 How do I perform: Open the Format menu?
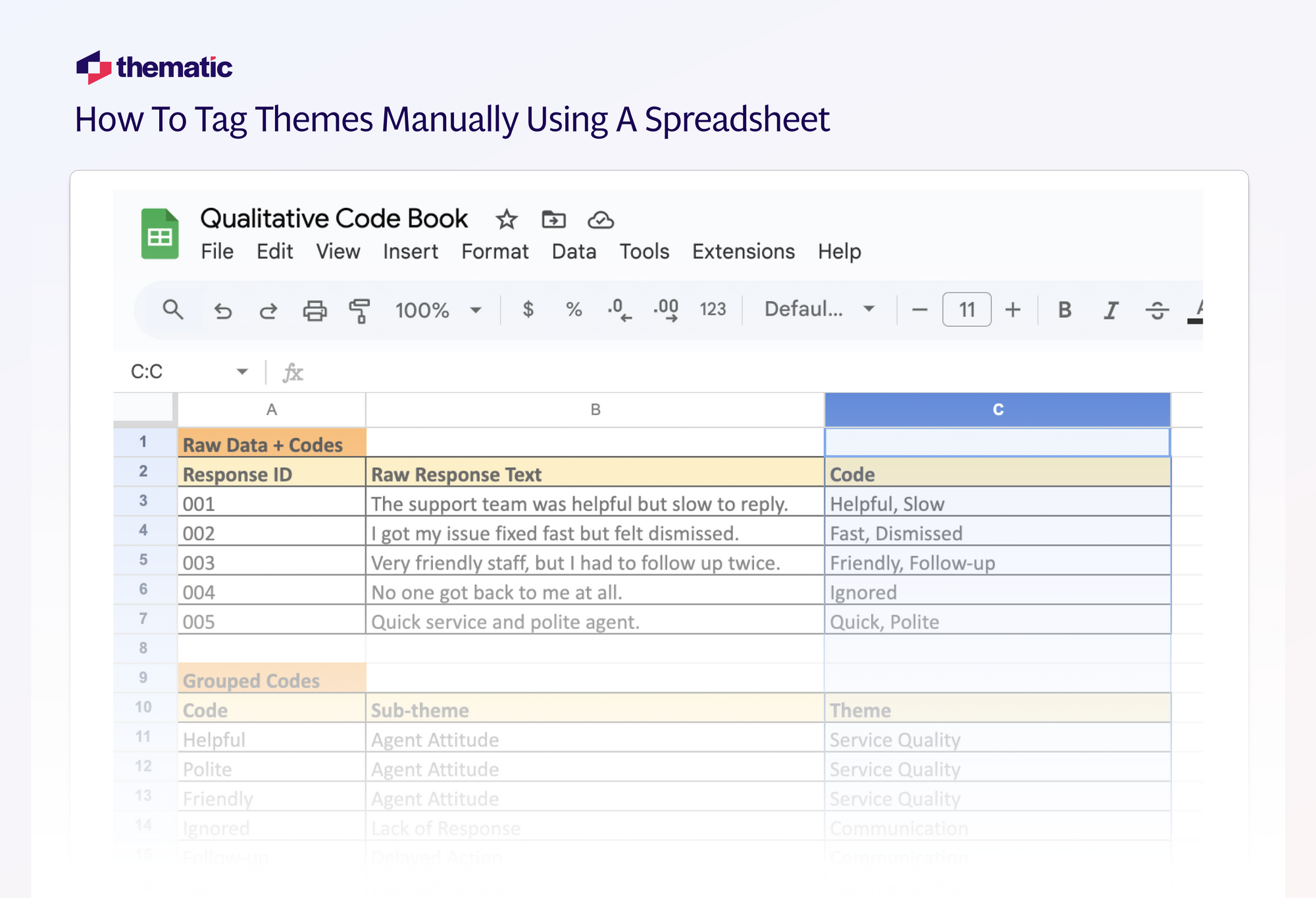[495, 251]
